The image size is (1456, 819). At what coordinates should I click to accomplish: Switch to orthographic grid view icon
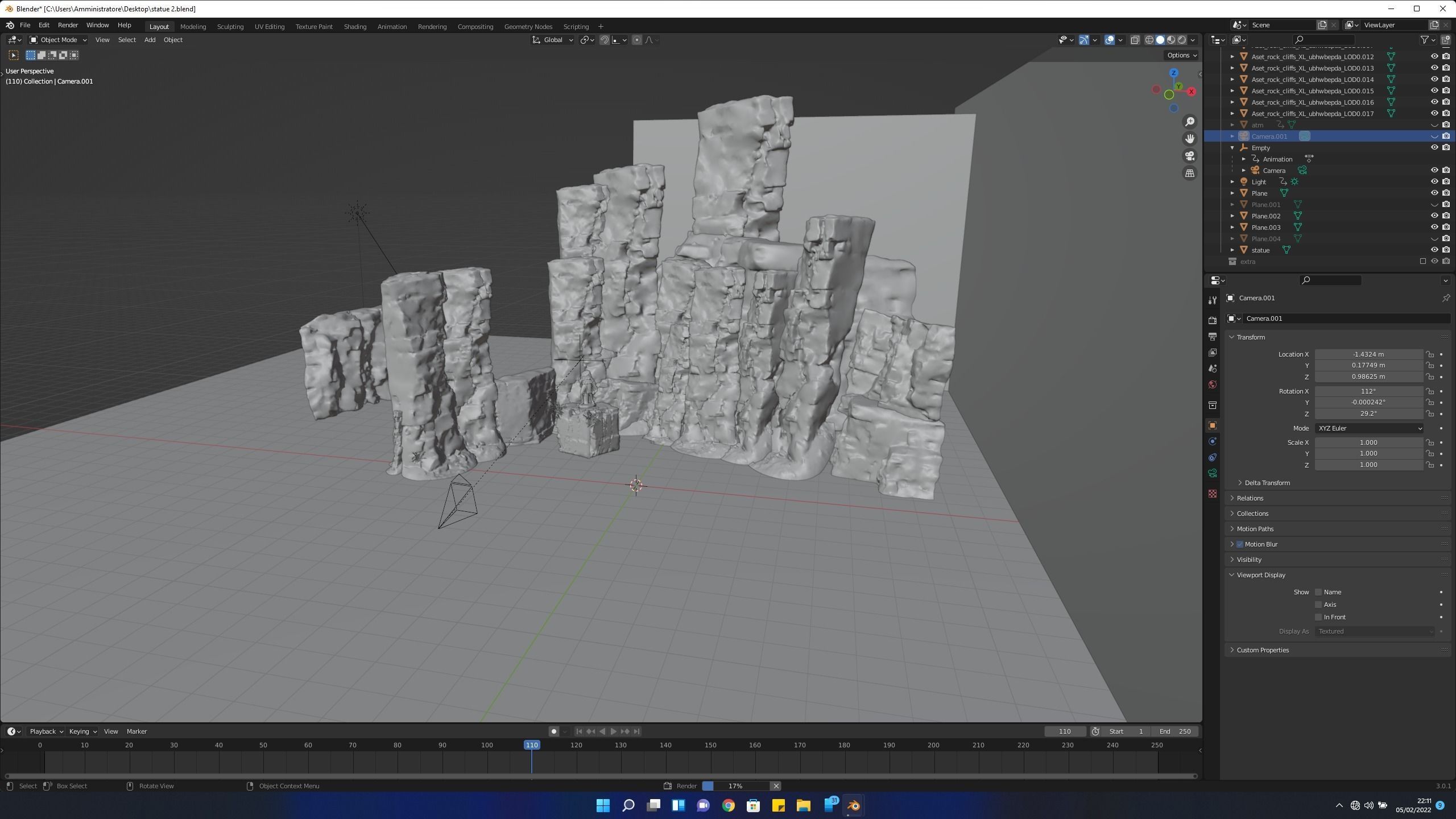coord(1189,173)
